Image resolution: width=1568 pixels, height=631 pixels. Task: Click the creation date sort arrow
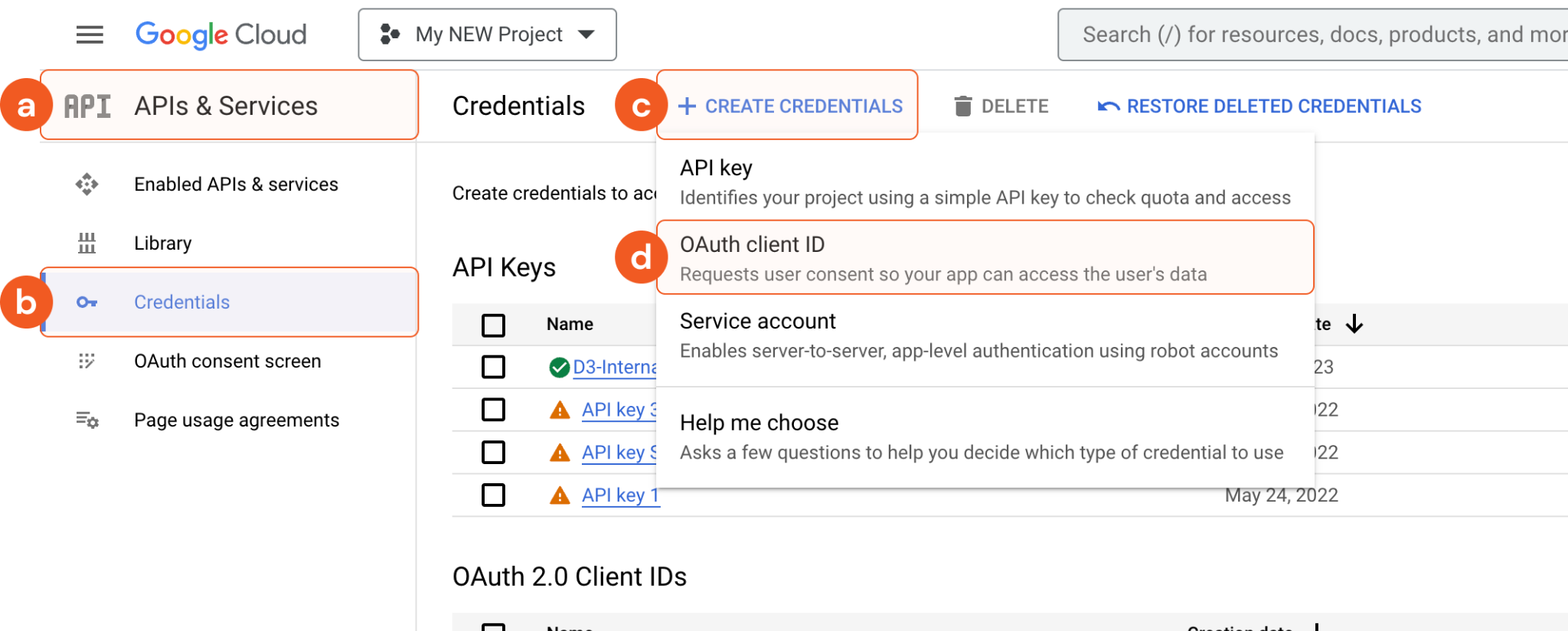[x=1354, y=324]
